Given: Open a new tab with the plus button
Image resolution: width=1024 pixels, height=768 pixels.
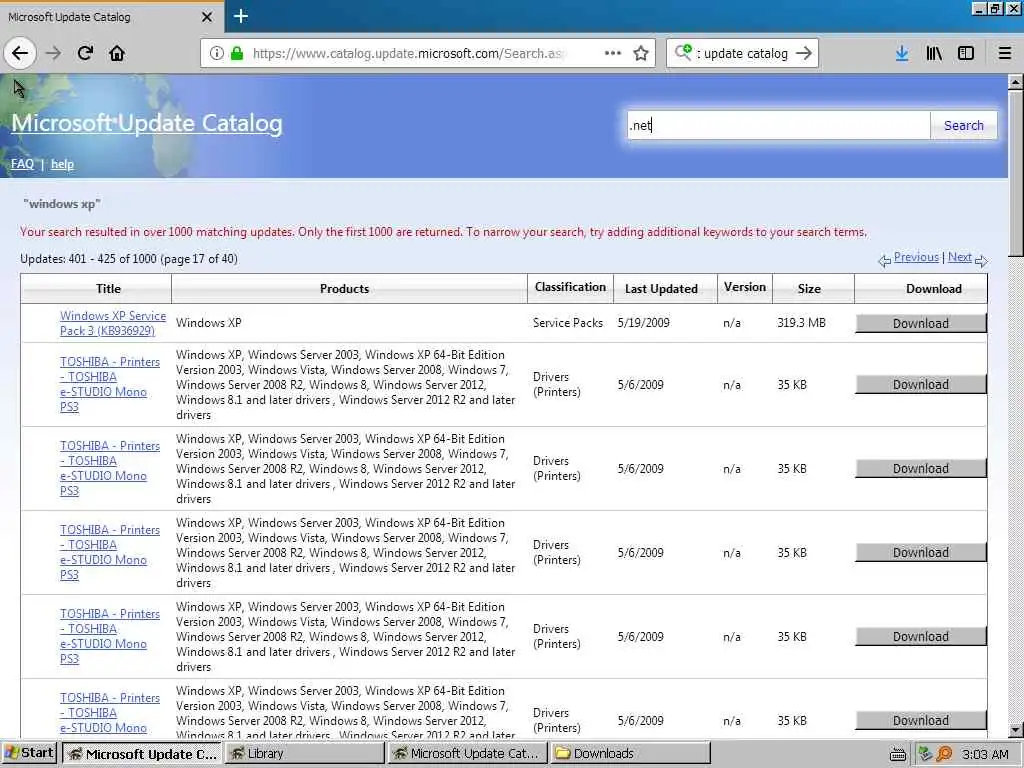Looking at the screenshot, I should click(x=240, y=16).
